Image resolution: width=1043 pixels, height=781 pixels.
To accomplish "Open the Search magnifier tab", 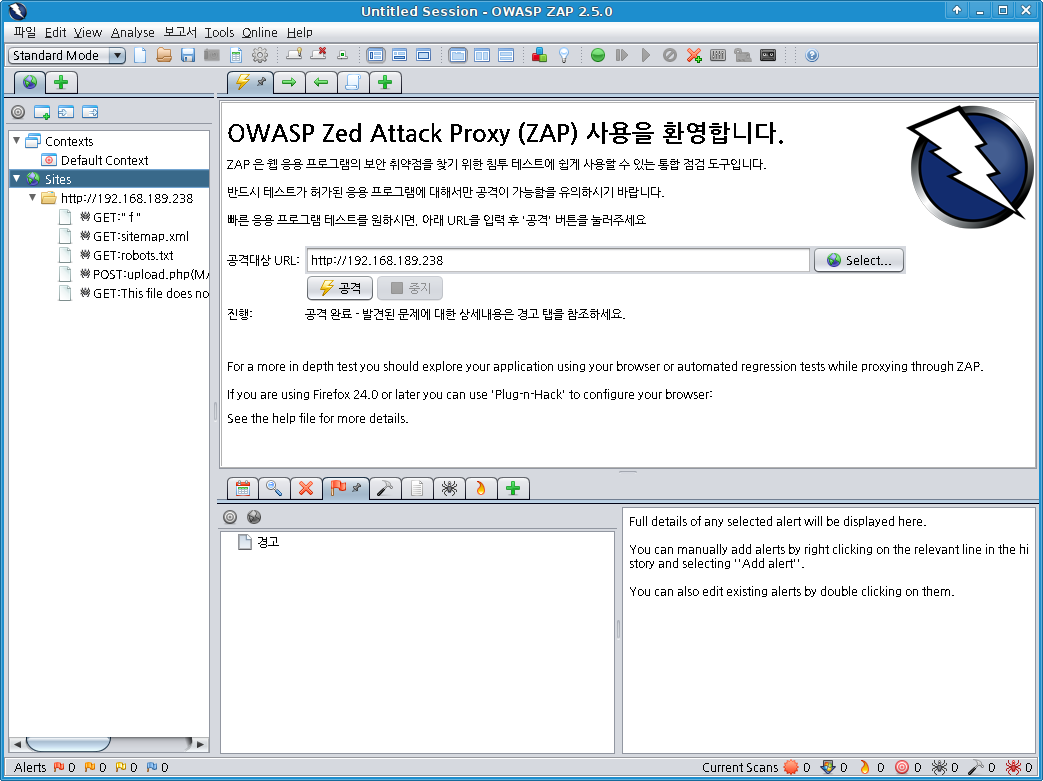I will click(x=274, y=489).
